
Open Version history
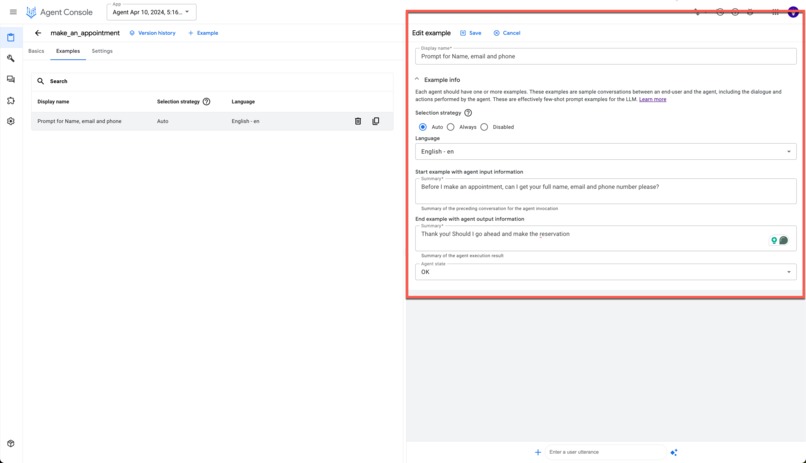[152, 33]
